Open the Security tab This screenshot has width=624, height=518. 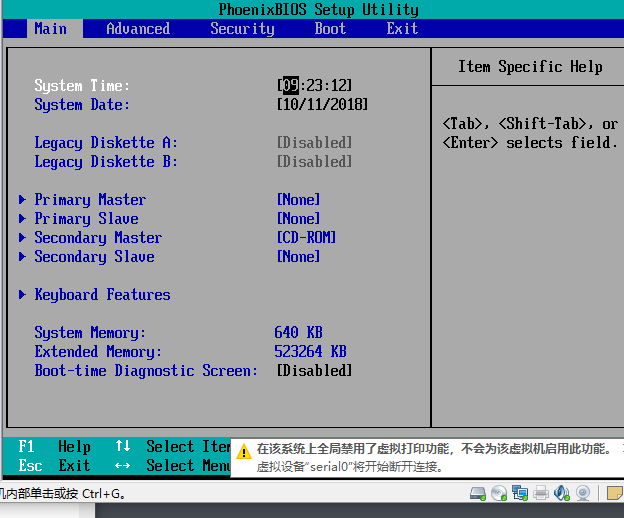tap(242, 29)
